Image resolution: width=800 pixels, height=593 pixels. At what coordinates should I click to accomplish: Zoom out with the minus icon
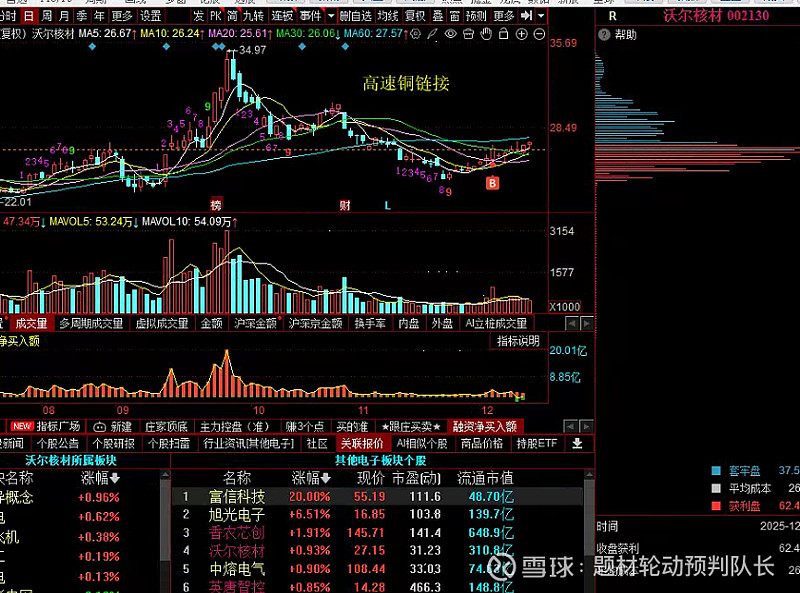point(539,34)
